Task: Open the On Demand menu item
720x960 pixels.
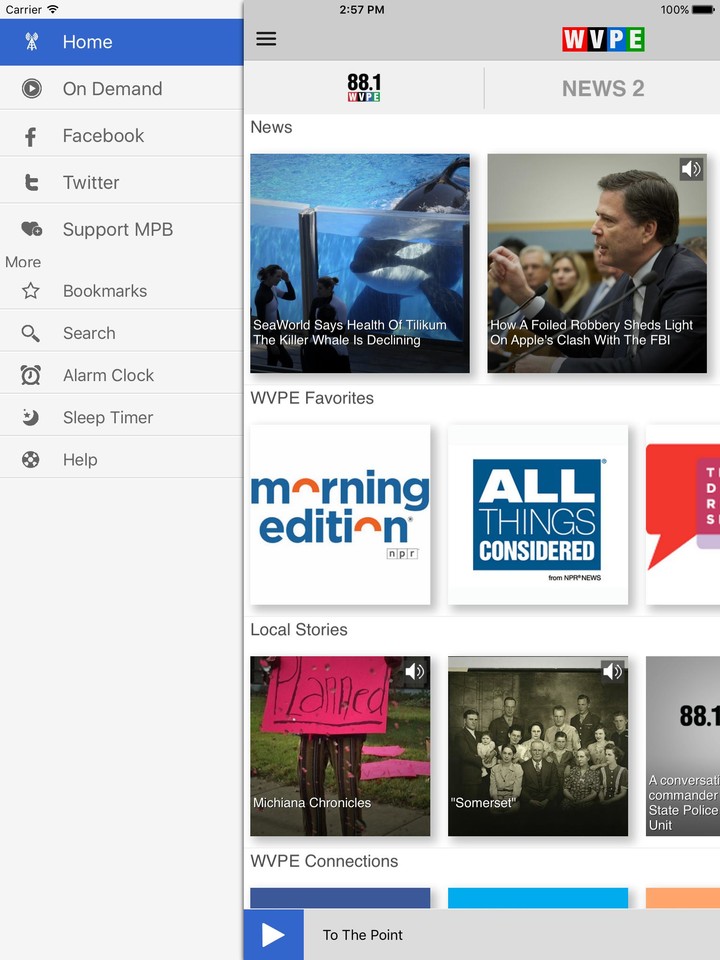Action: pos(121,89)
